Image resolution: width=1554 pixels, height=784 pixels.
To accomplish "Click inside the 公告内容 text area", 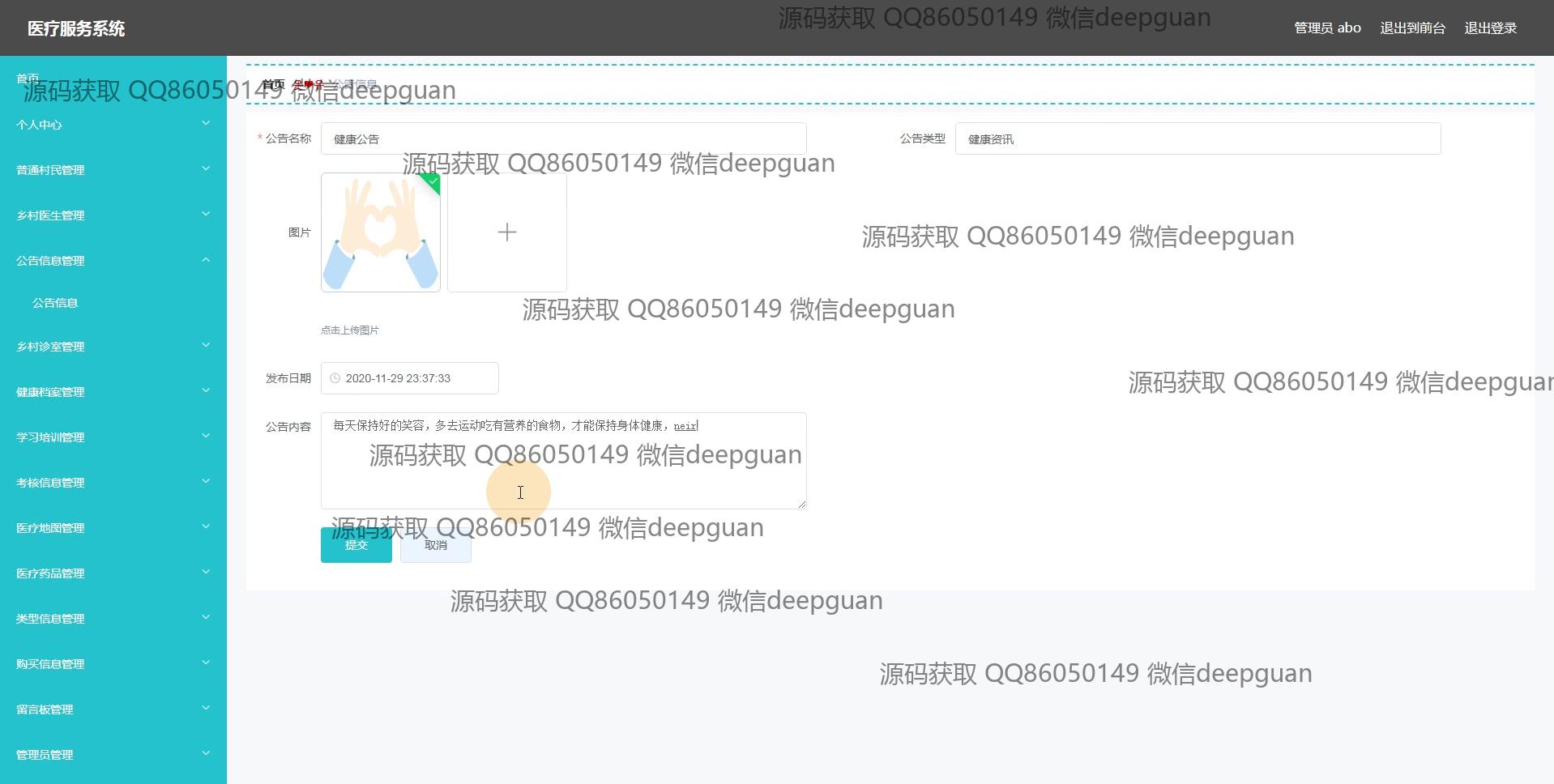I will (564, 461).
